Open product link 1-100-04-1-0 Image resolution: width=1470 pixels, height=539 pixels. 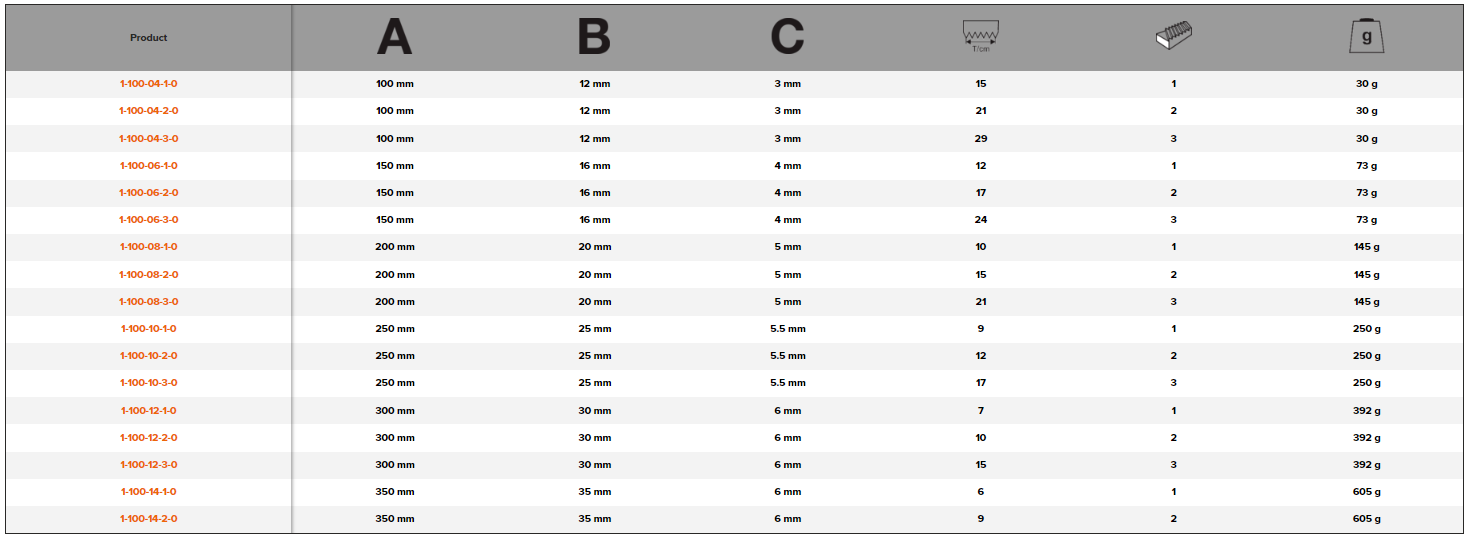click(x=148, y=84)
